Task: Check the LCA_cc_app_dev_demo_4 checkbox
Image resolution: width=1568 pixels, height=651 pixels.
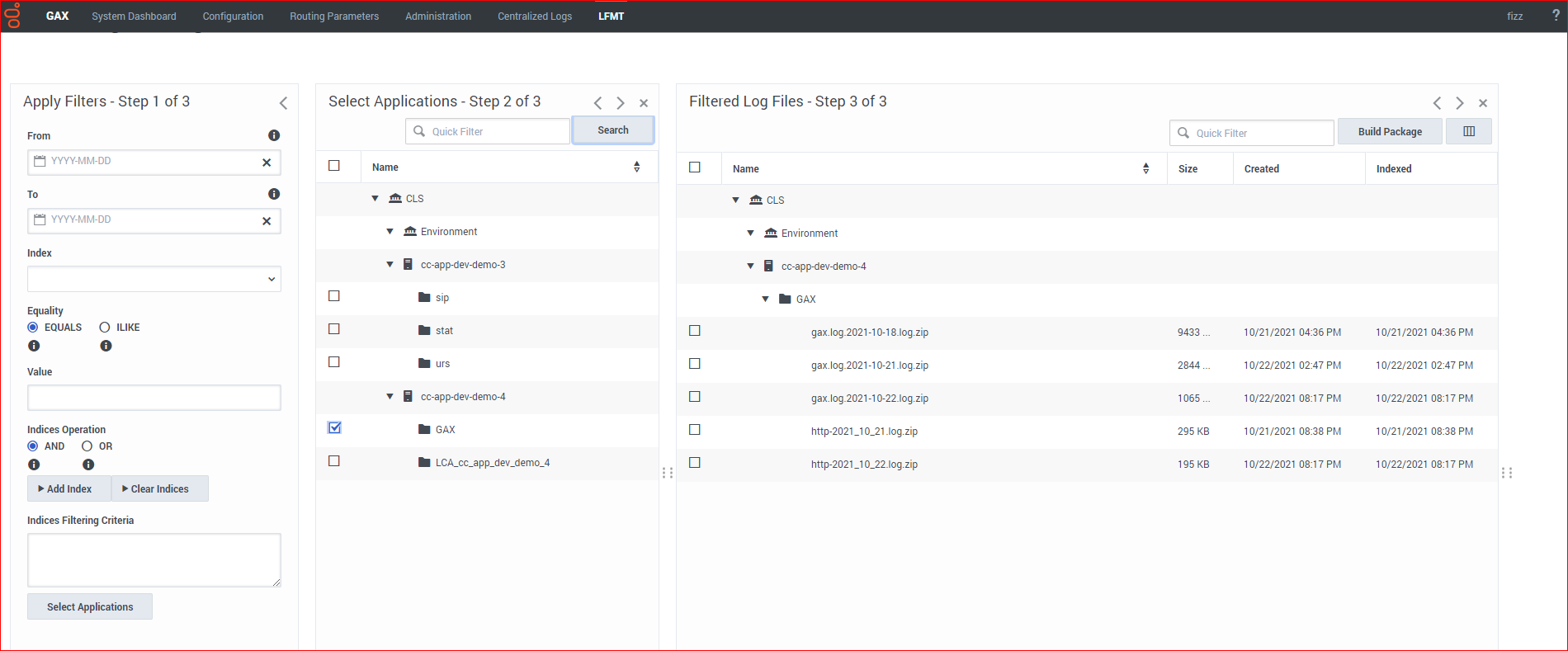Action: pyautogui.click(x=334, y=461)
